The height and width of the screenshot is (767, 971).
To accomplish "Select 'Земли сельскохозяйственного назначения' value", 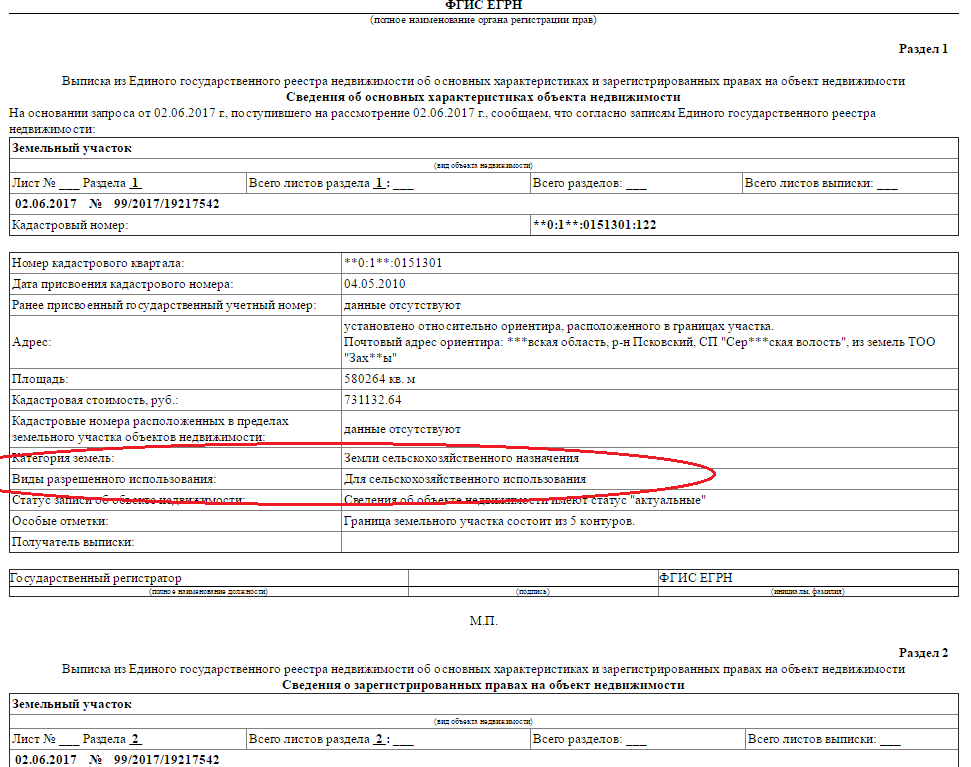I will coord(460,459).
